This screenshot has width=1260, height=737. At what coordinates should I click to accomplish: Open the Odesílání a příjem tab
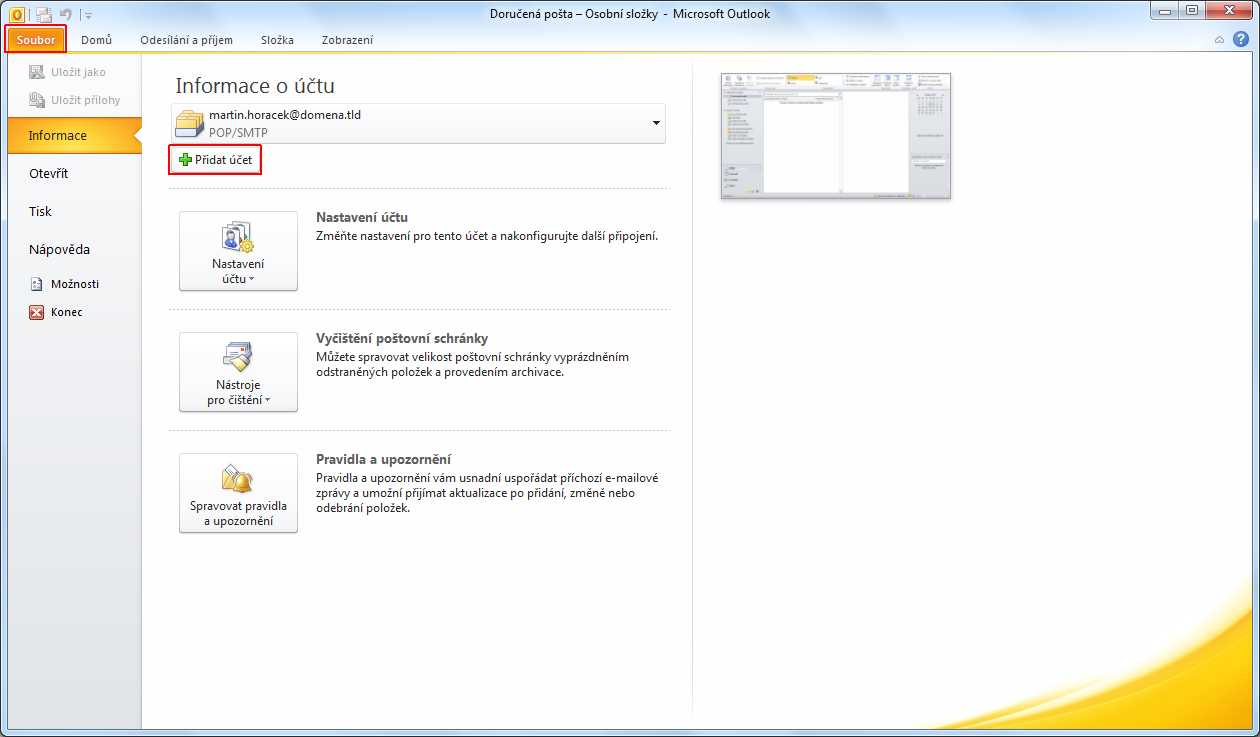[187, 40]
